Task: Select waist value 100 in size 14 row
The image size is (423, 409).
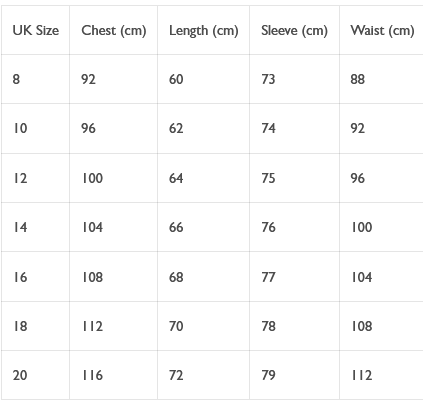Action: coord(381,227)
